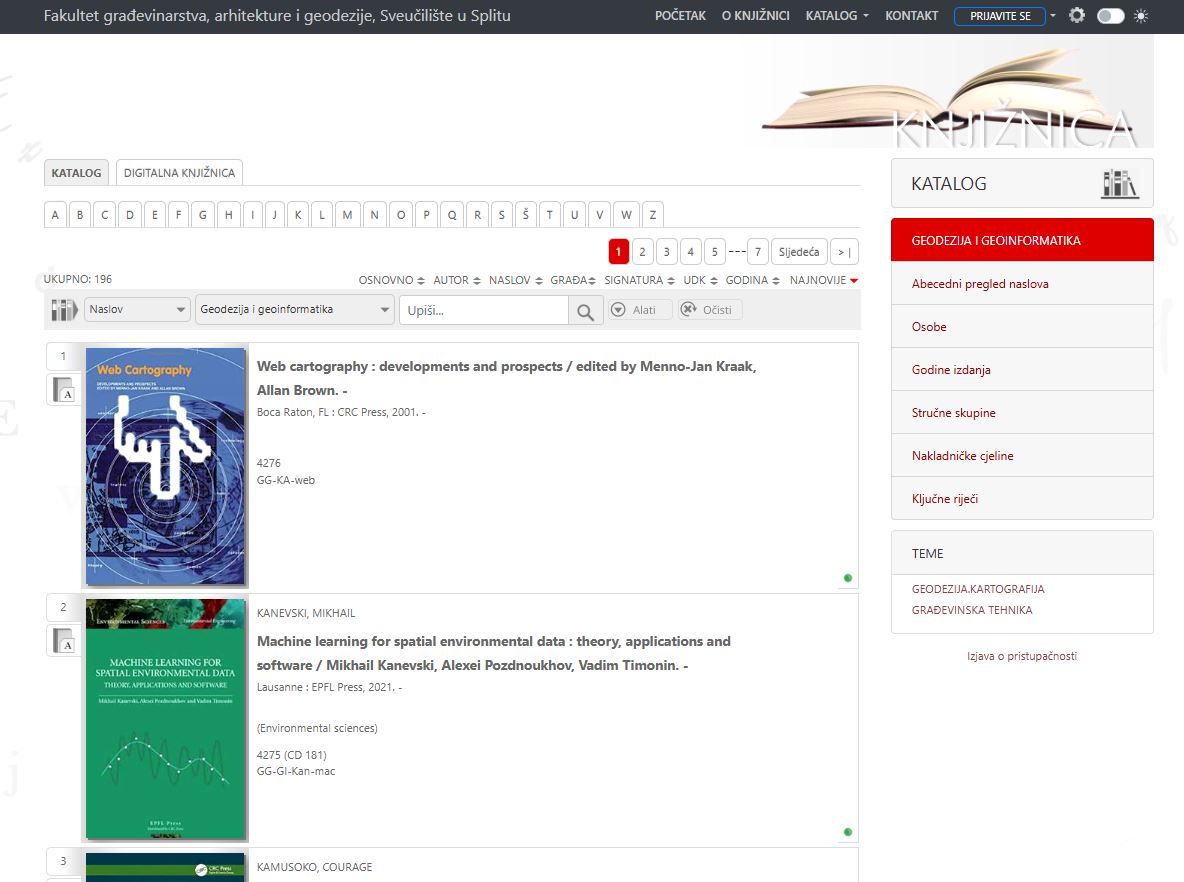Go to results page 3
This screenshot has height=882, width=1184.
point(666,252)
